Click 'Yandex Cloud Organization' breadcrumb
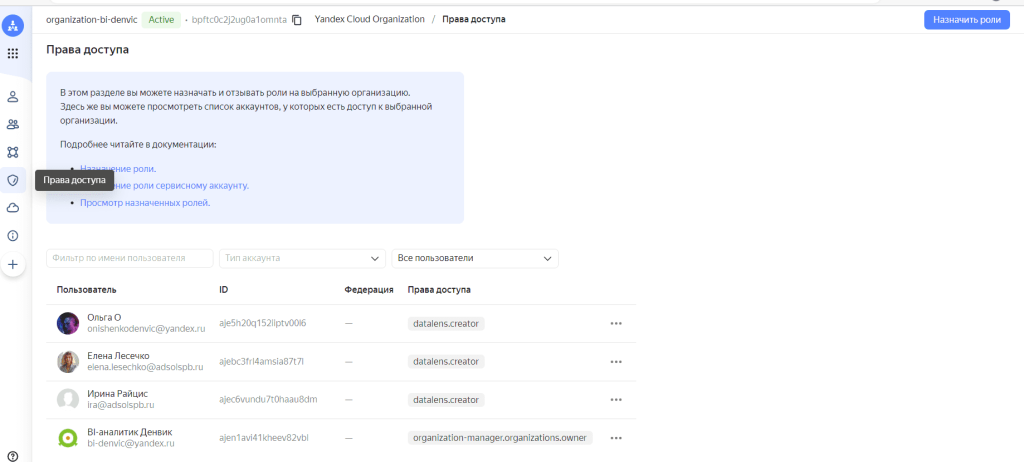 coord(369,20)
